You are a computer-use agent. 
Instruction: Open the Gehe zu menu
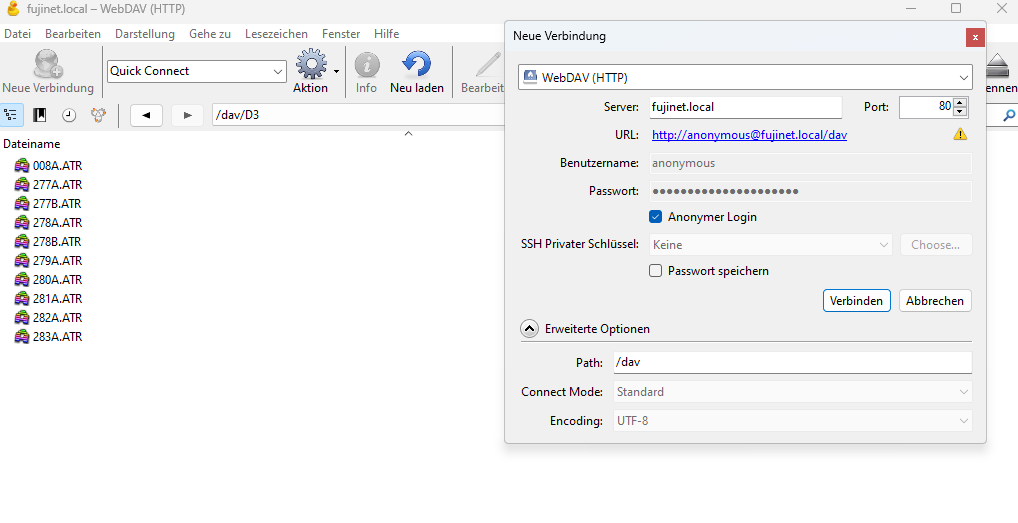(x=210, y=34)
